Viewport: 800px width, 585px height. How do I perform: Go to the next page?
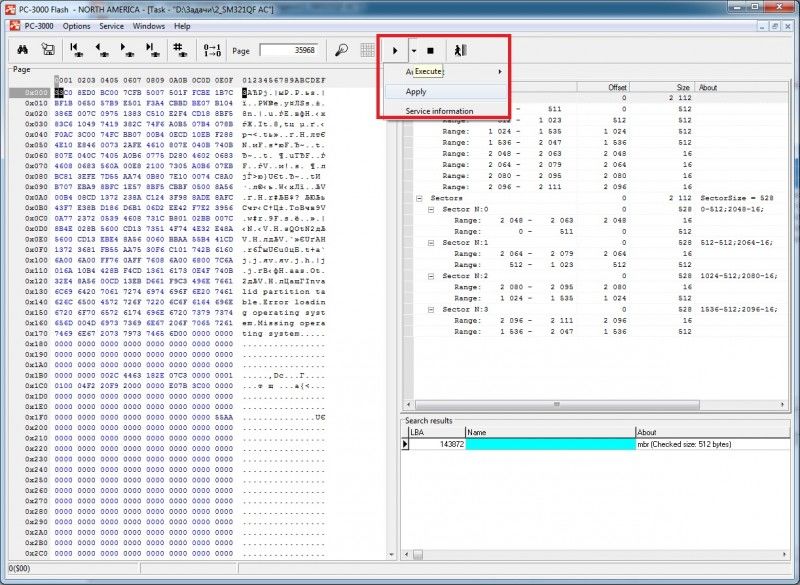pos(126,49)
